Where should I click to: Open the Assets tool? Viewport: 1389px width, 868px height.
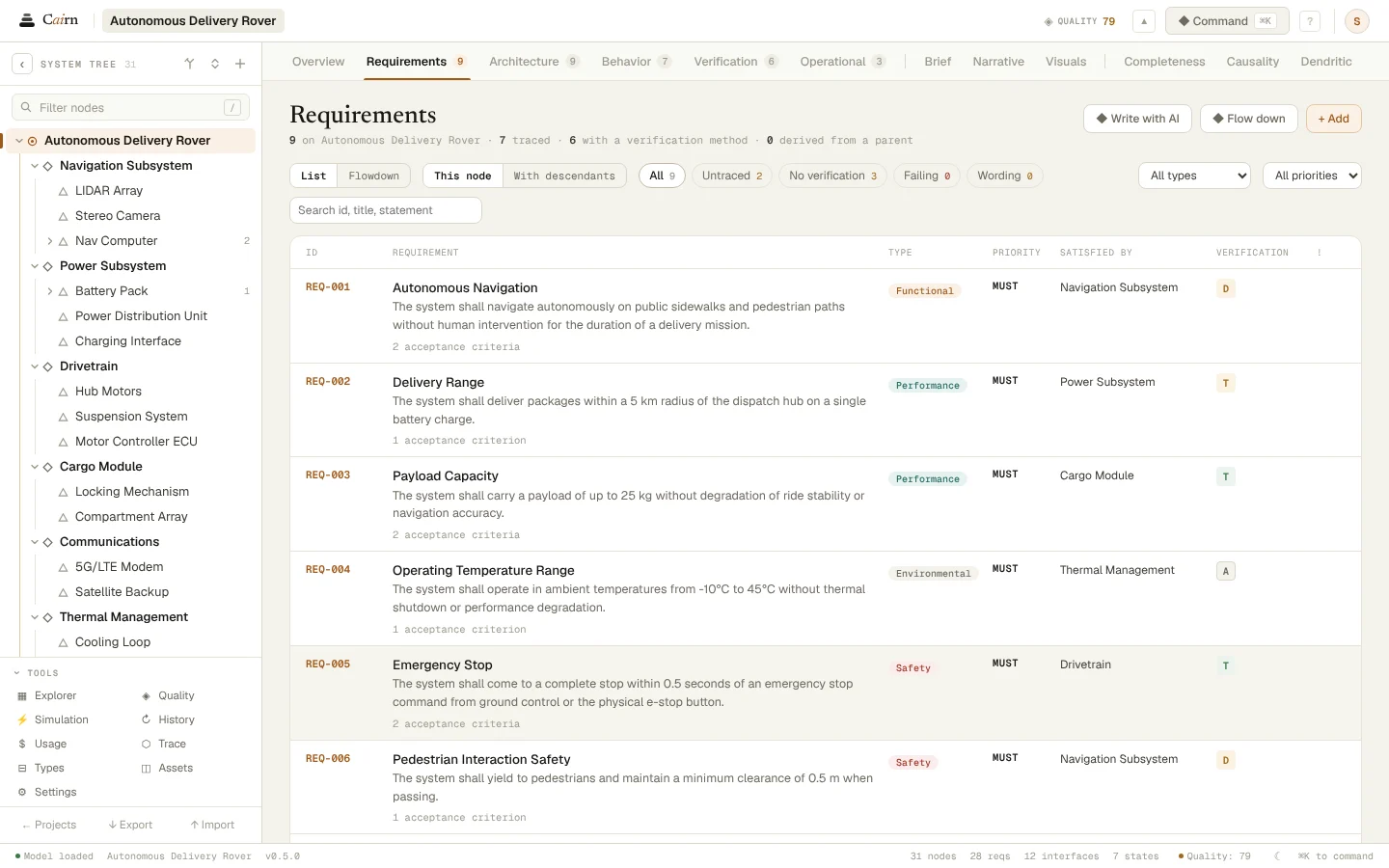coord(175,768)
